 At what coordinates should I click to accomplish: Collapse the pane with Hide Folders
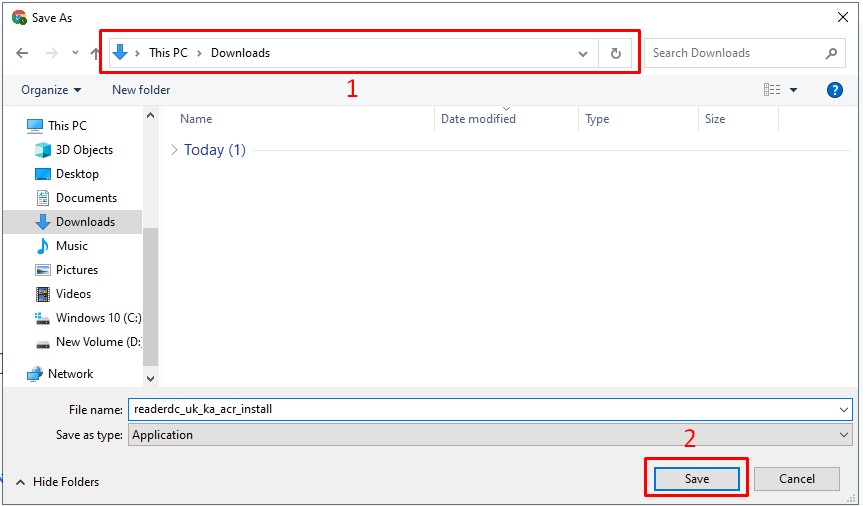56,482
